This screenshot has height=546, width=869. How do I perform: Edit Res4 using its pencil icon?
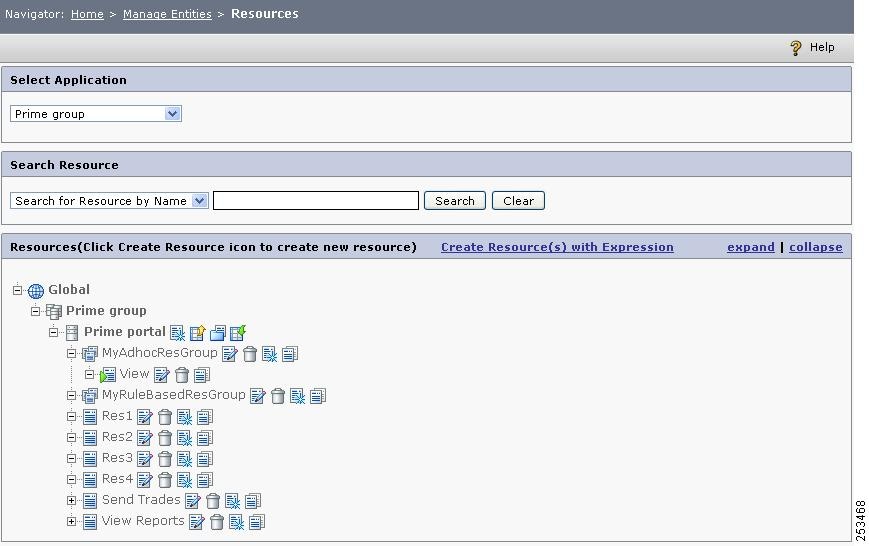coord(145,480)
